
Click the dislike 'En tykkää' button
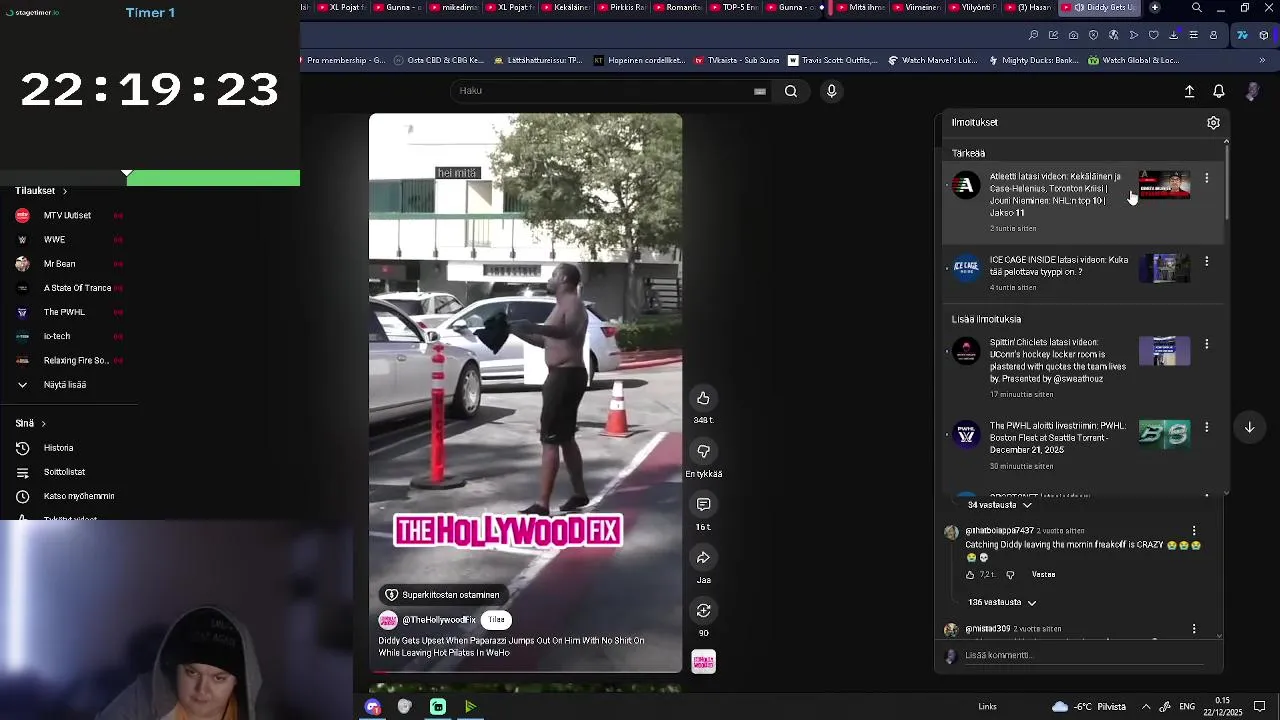703,451
